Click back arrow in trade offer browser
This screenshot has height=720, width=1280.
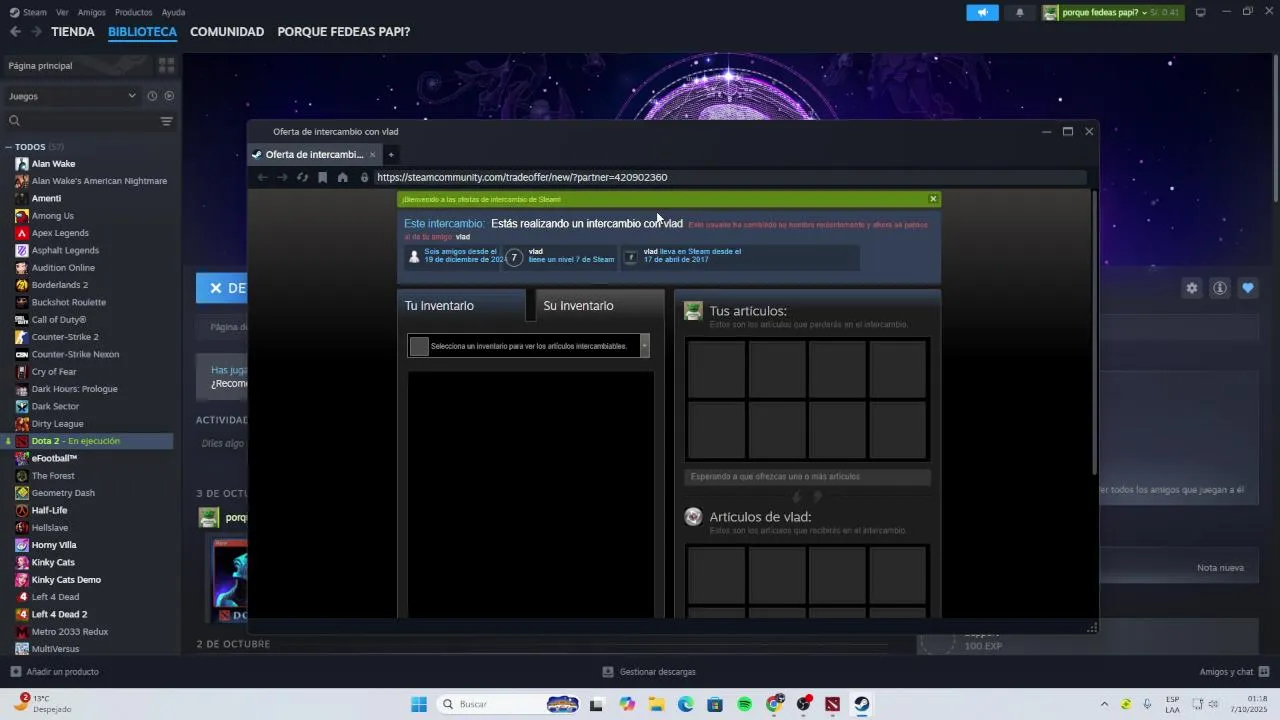(x=262, y=177)
